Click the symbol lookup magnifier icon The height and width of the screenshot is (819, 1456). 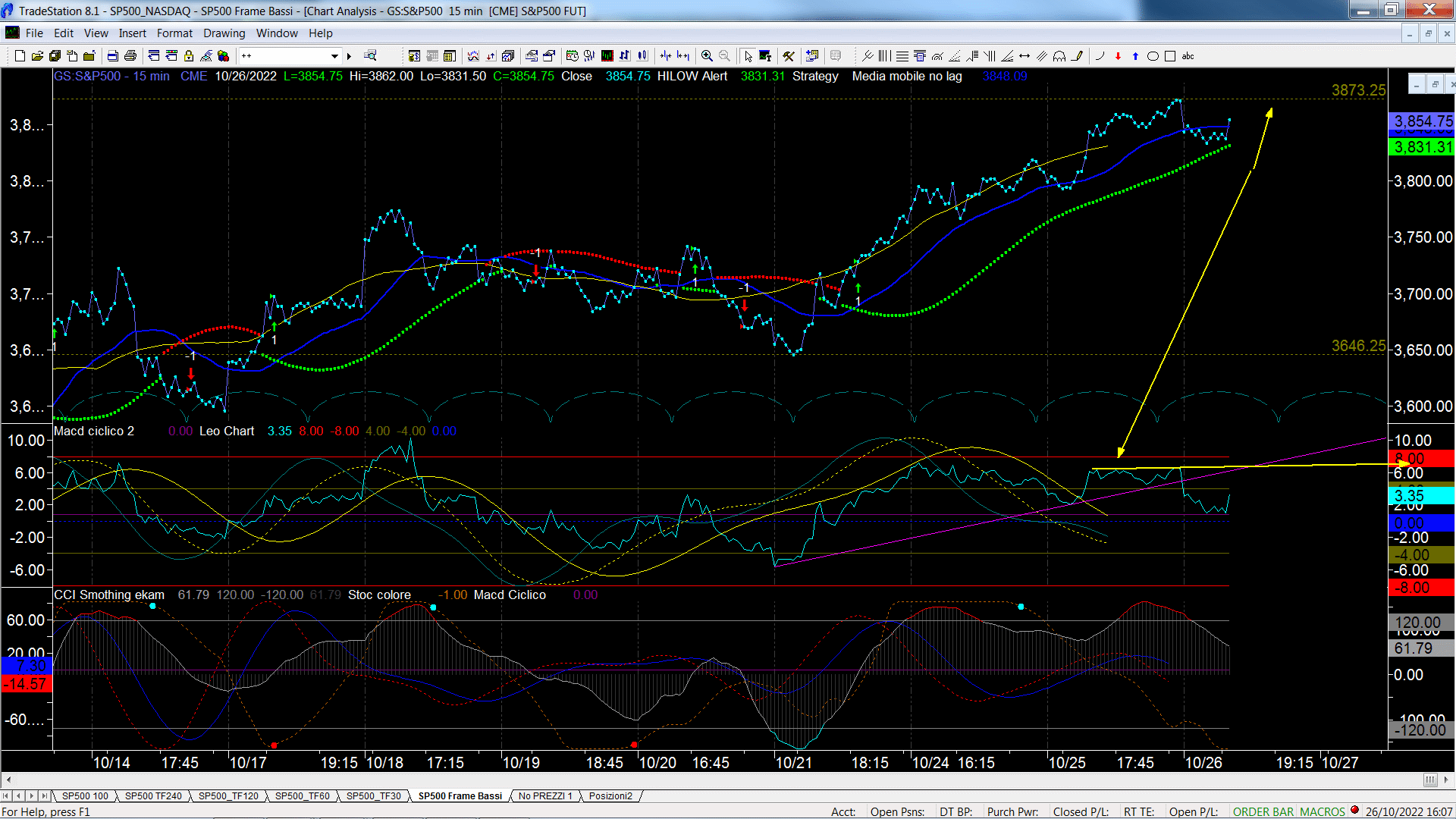click(x=370, y=56)
